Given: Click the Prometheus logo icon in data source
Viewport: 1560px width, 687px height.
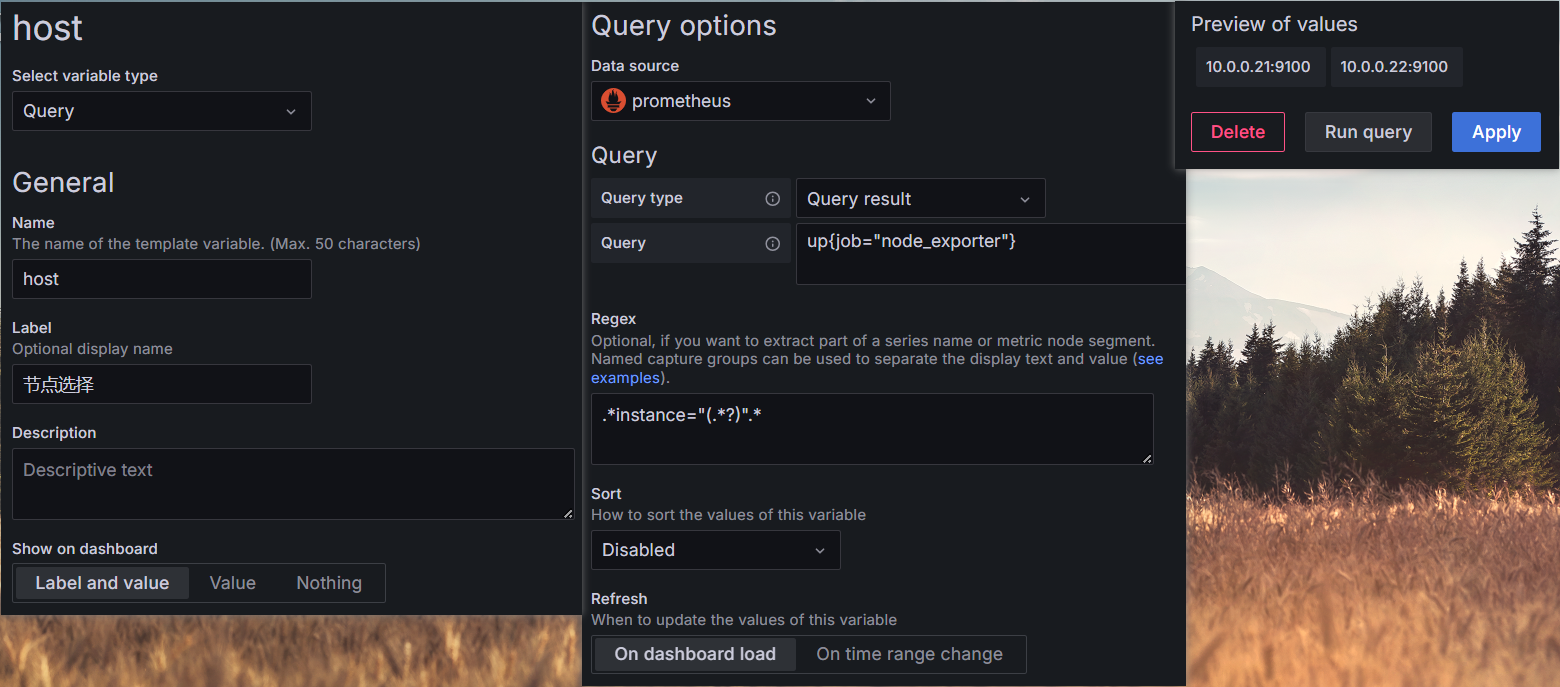Looking at the screenshot, I should tap(613, 101).
